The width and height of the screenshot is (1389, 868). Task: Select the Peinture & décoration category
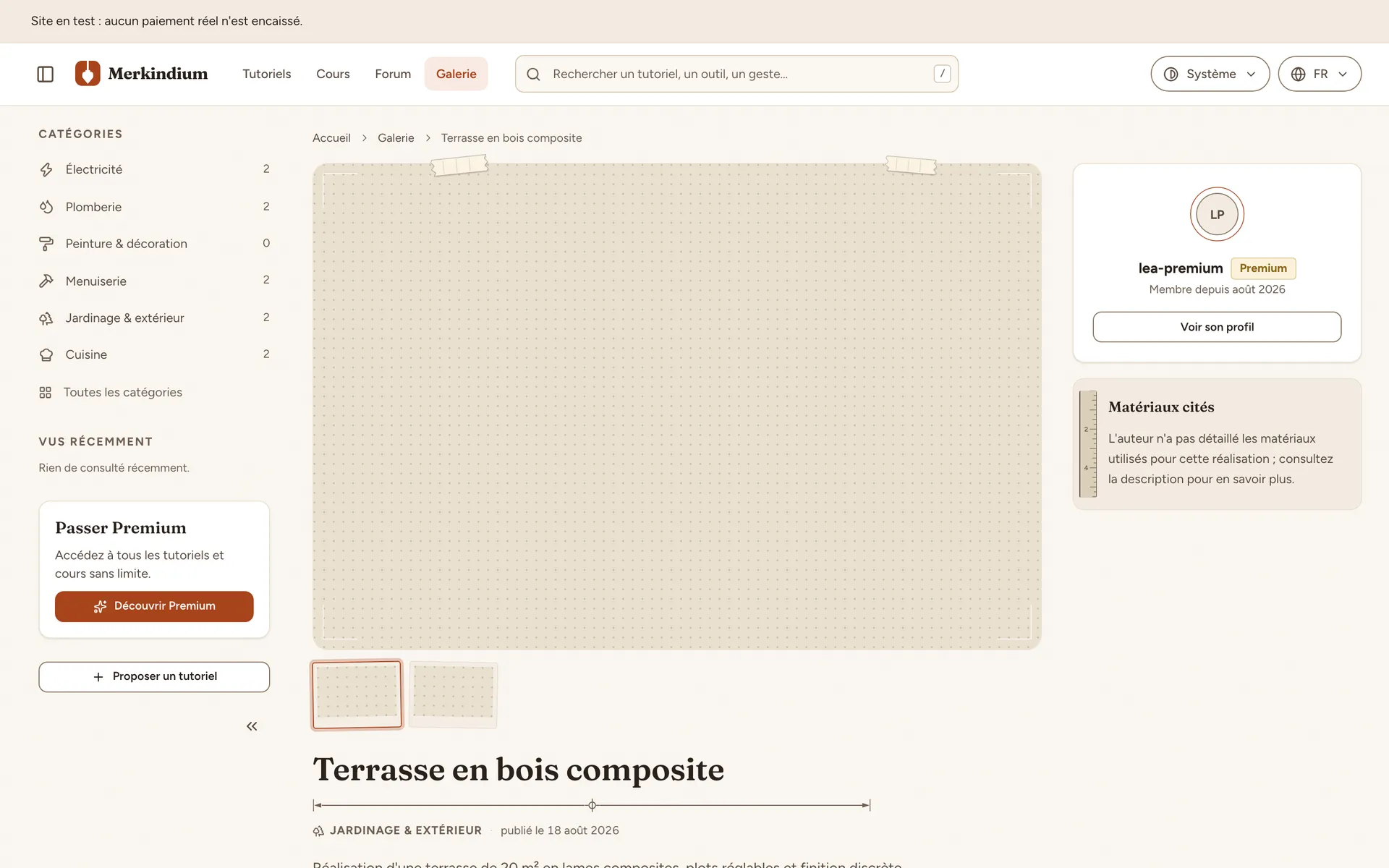coord(154,244)
